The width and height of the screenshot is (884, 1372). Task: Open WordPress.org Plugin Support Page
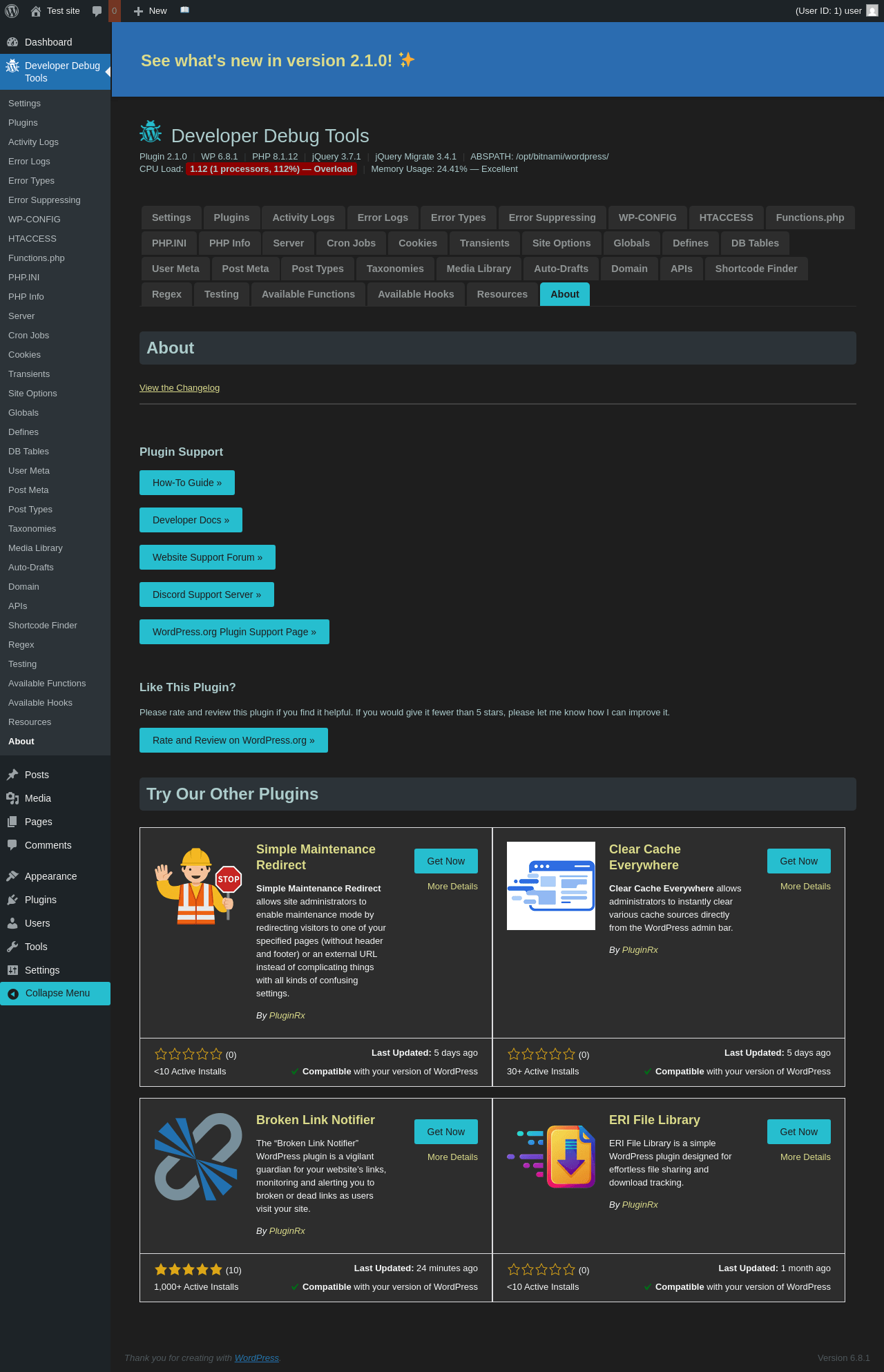click(x=234, y=632)
